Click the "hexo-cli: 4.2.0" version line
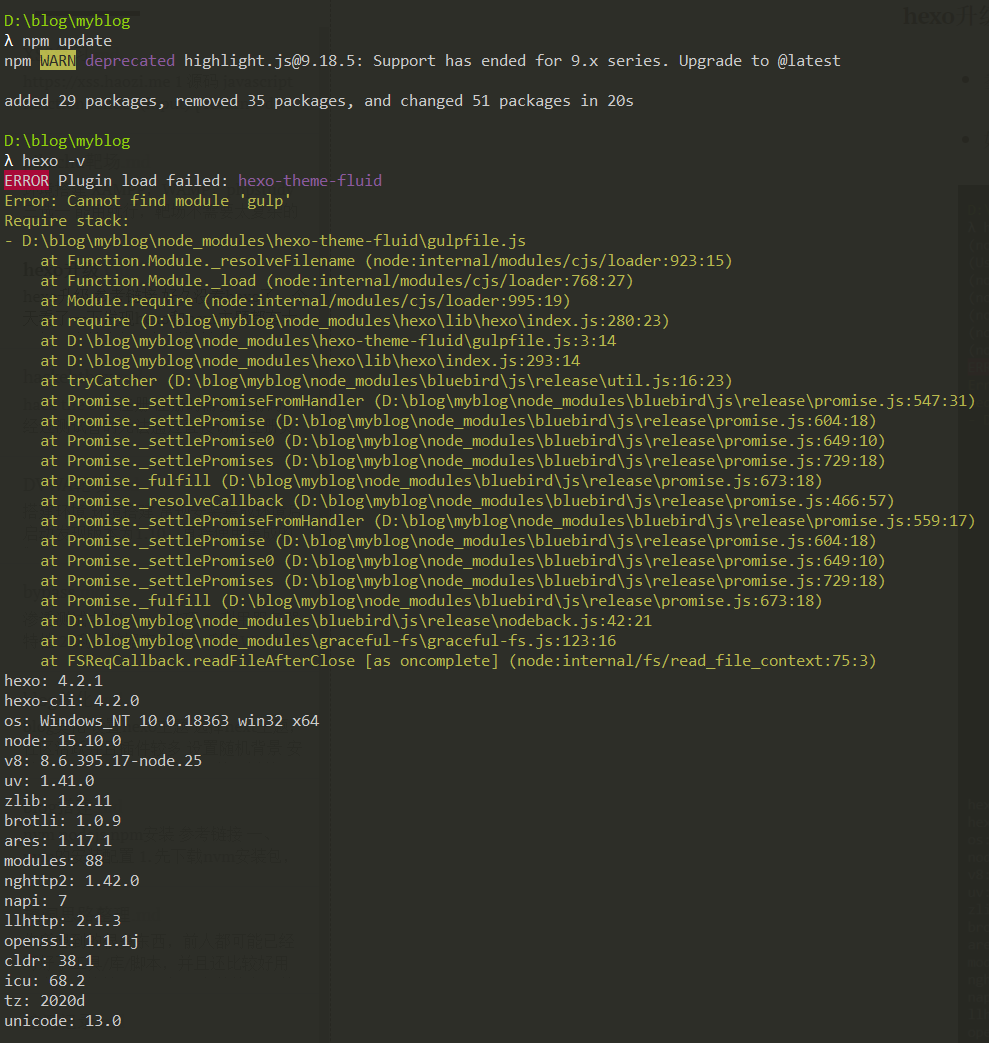Screen dimensions: 989x1043 pyautogui.click(x=71, y=701)
